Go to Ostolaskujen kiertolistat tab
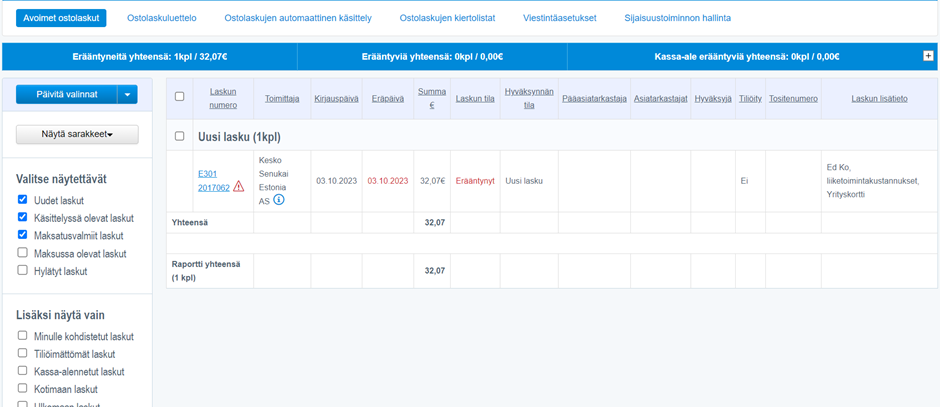 click(x=447, y=18)
